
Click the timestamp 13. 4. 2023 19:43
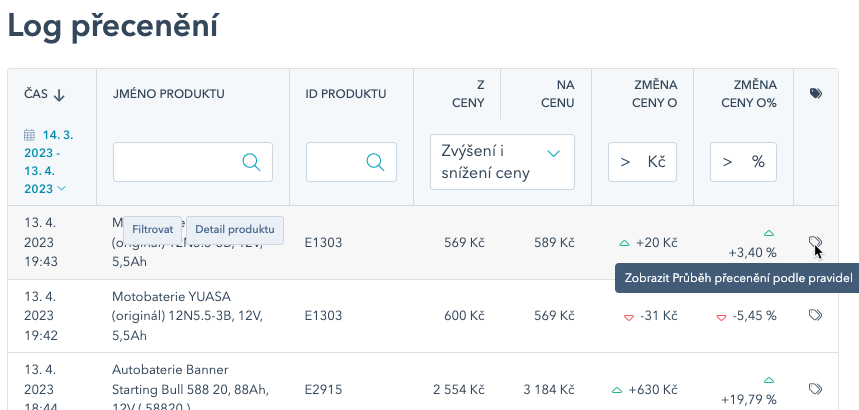(x=41, y=242)
